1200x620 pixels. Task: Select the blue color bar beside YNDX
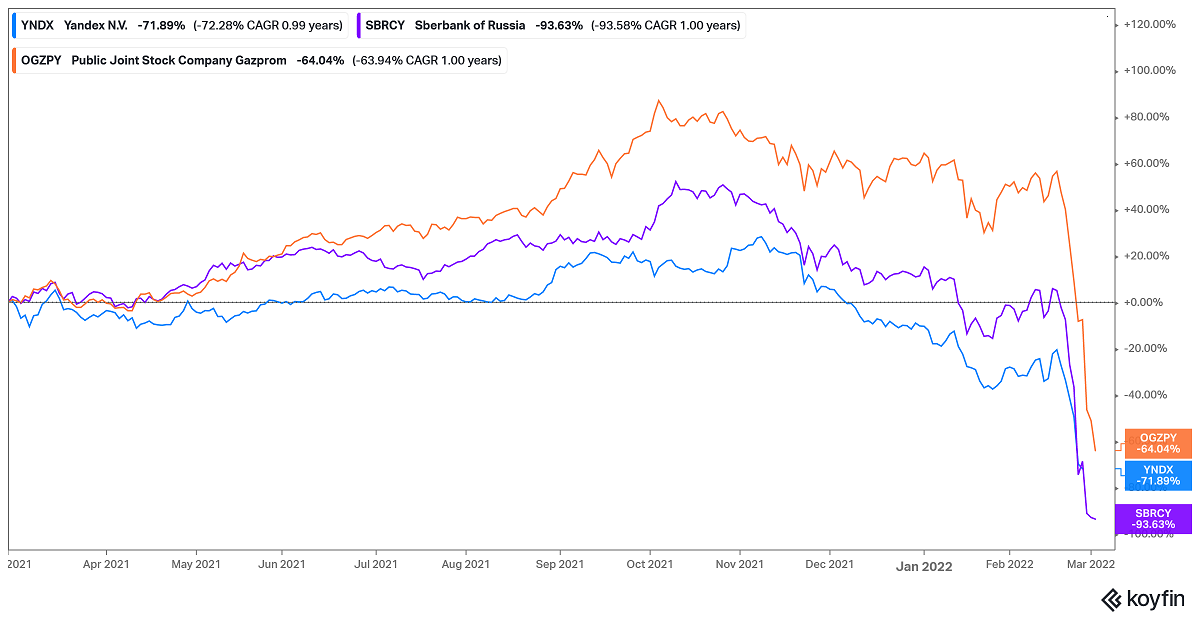tap(13, 24)
